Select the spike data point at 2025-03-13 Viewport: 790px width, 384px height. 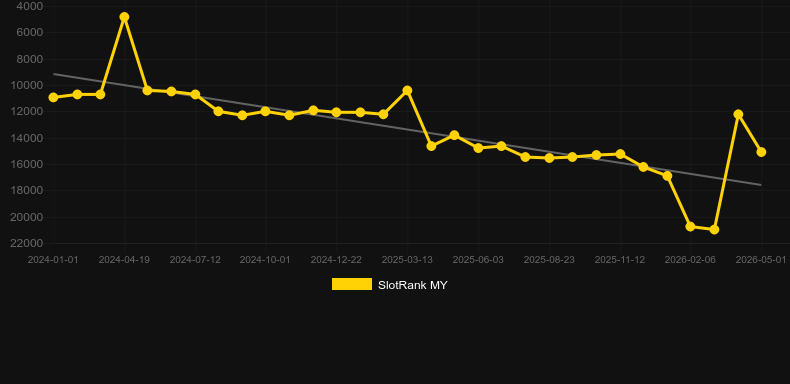coord(407,91)
